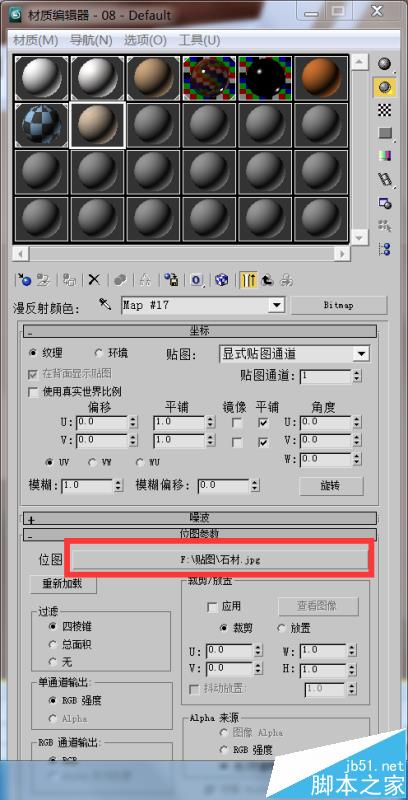Collapse the 坐标 rollout
The image size is (408, 800).
click(x=200, y=331)
